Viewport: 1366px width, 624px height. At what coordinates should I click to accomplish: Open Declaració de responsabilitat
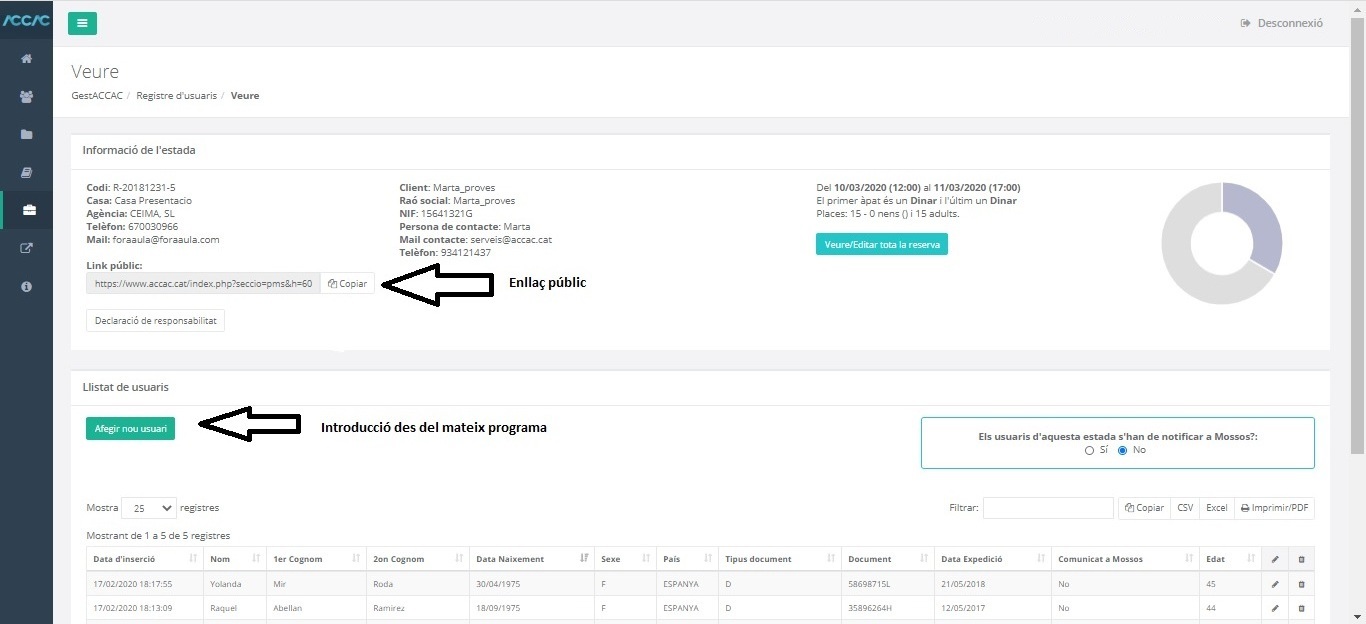[155, 321]
